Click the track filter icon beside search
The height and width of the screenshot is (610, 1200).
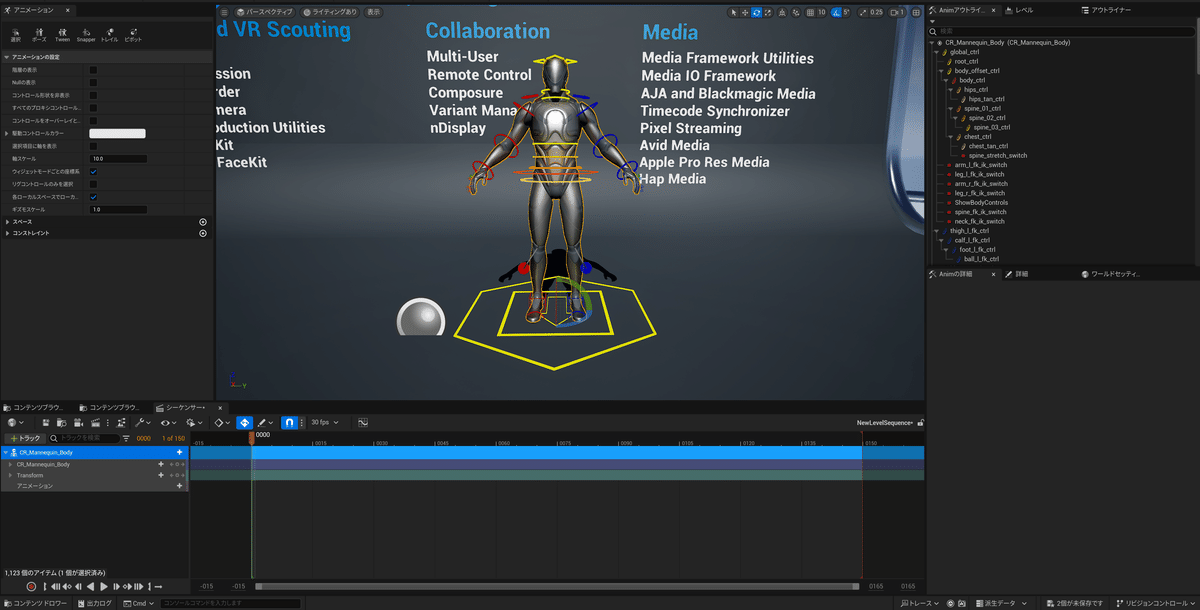(126, 438)
